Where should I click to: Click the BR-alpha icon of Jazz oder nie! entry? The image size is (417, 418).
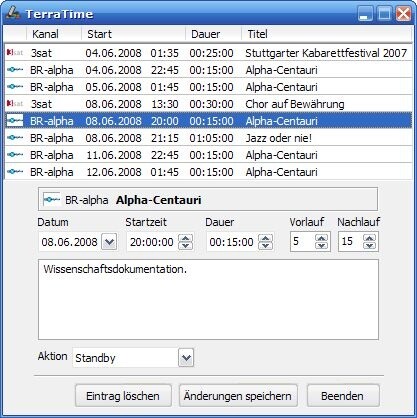tap(15, 138)
